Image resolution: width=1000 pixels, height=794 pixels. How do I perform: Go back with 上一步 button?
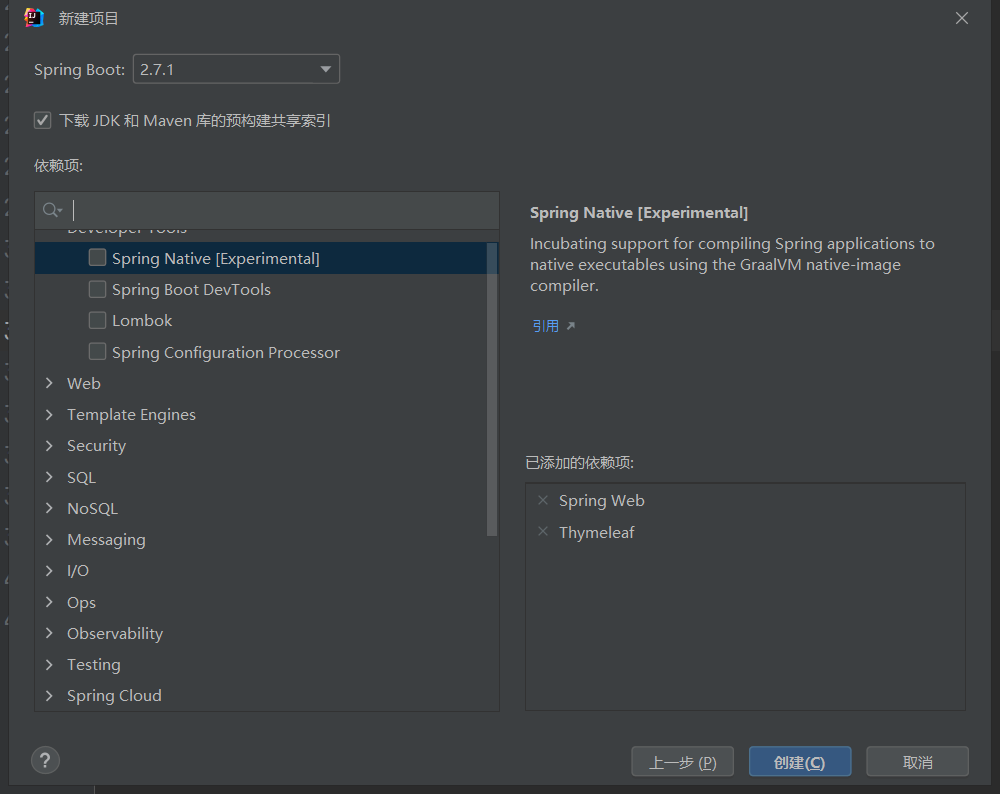(x=682, y=762)
